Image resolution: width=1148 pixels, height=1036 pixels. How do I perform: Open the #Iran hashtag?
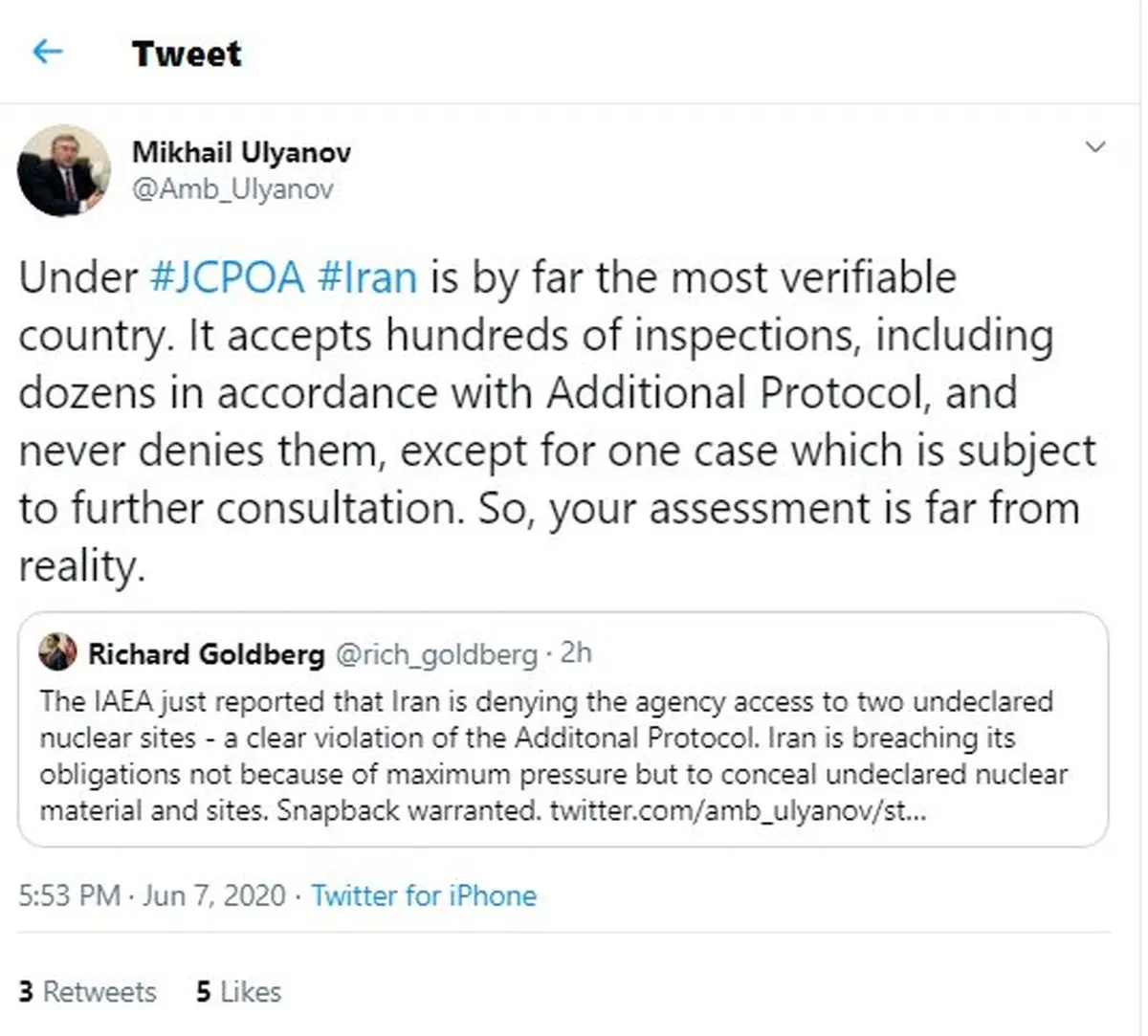366,277
